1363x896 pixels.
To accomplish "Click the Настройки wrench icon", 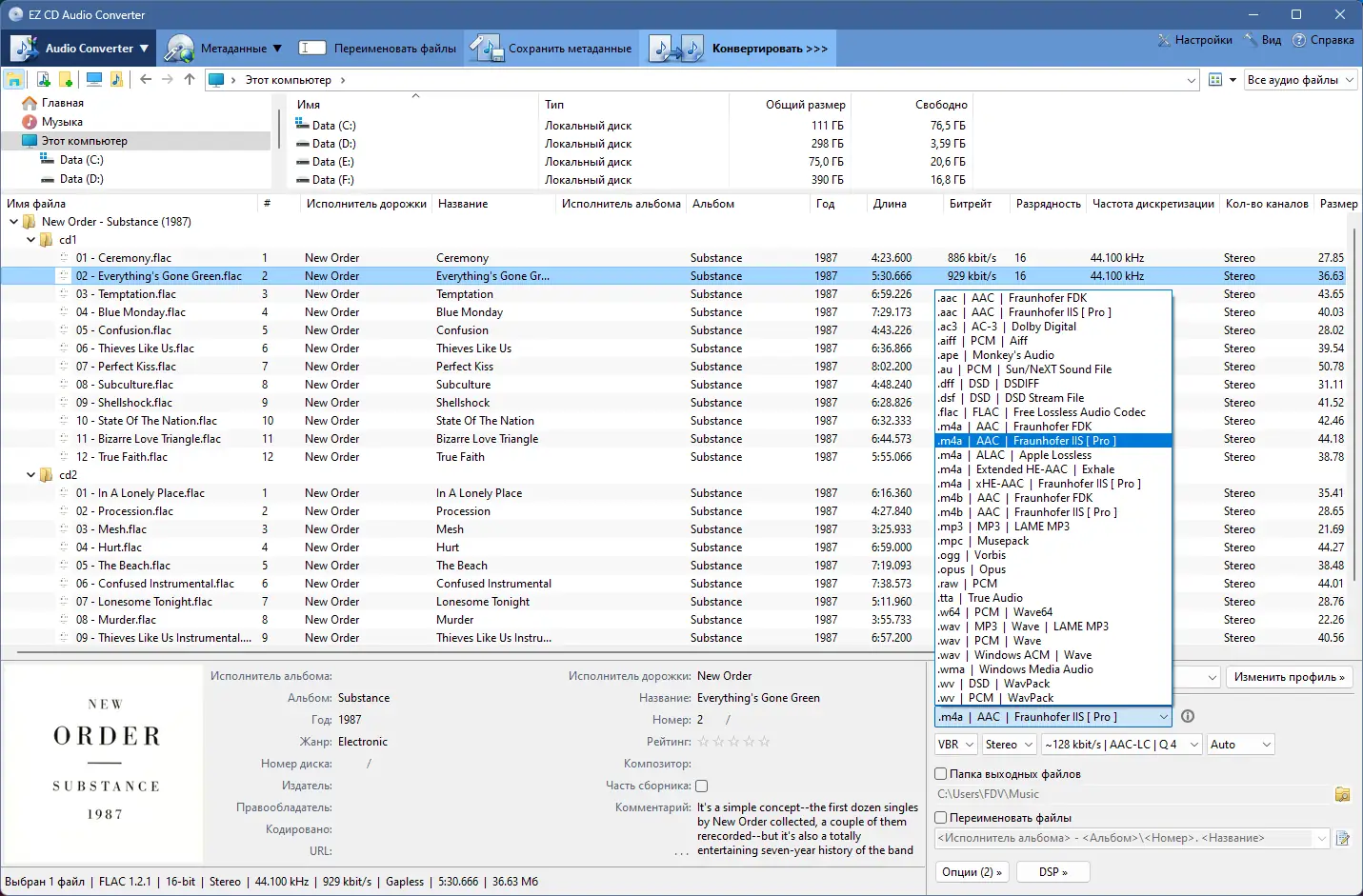I will tap(1164, 40).
